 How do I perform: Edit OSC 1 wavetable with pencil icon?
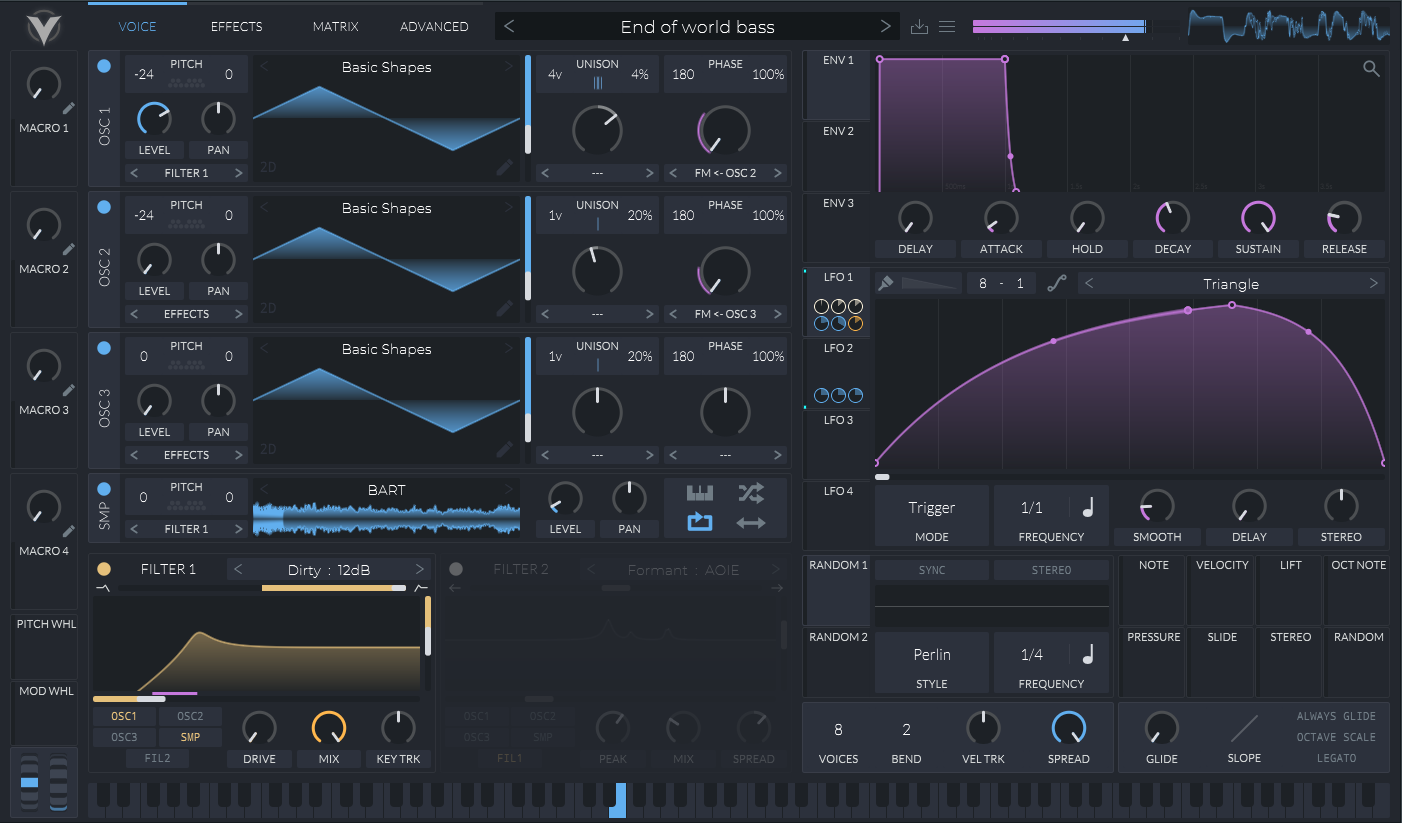click(505, 168)
